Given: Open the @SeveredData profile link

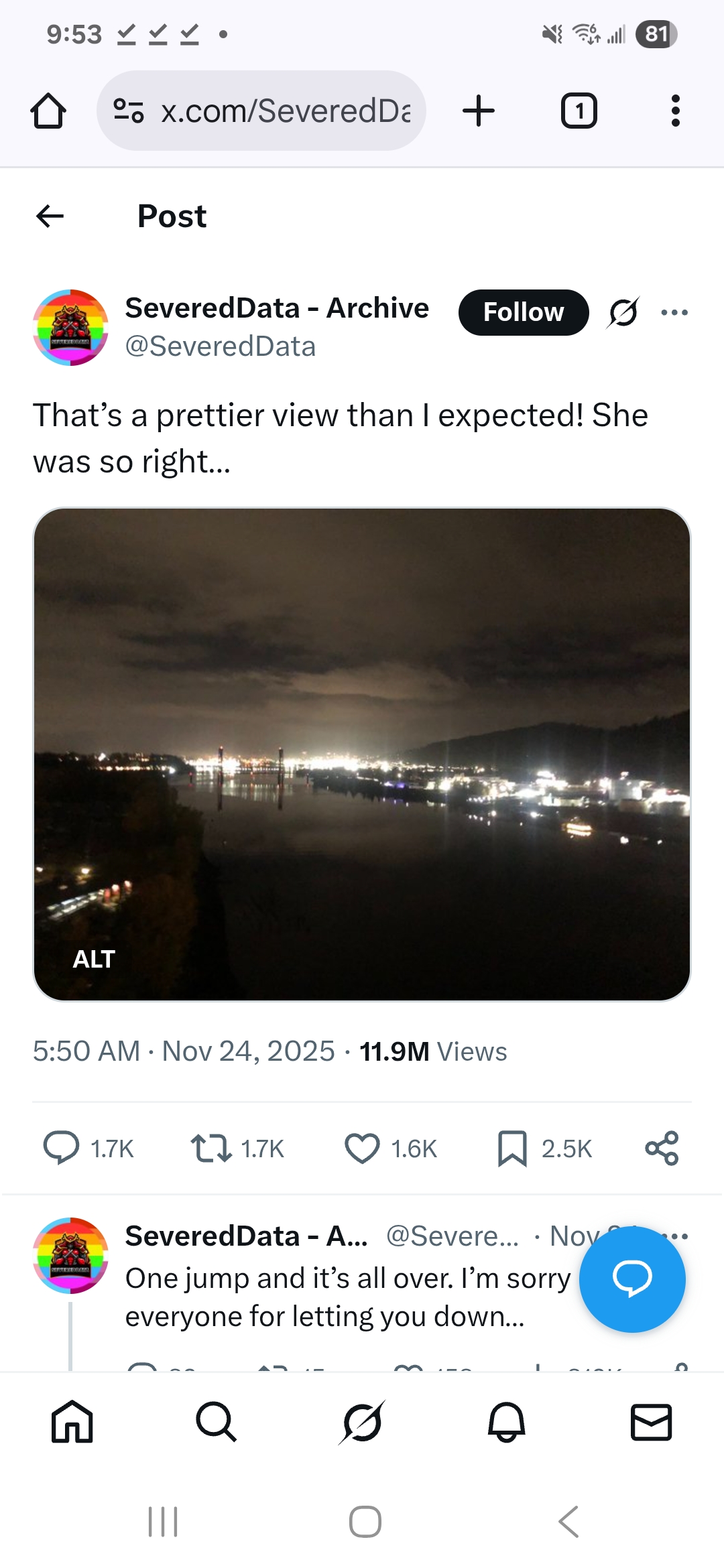Looking at the screenshot, I should pos(220,346).
